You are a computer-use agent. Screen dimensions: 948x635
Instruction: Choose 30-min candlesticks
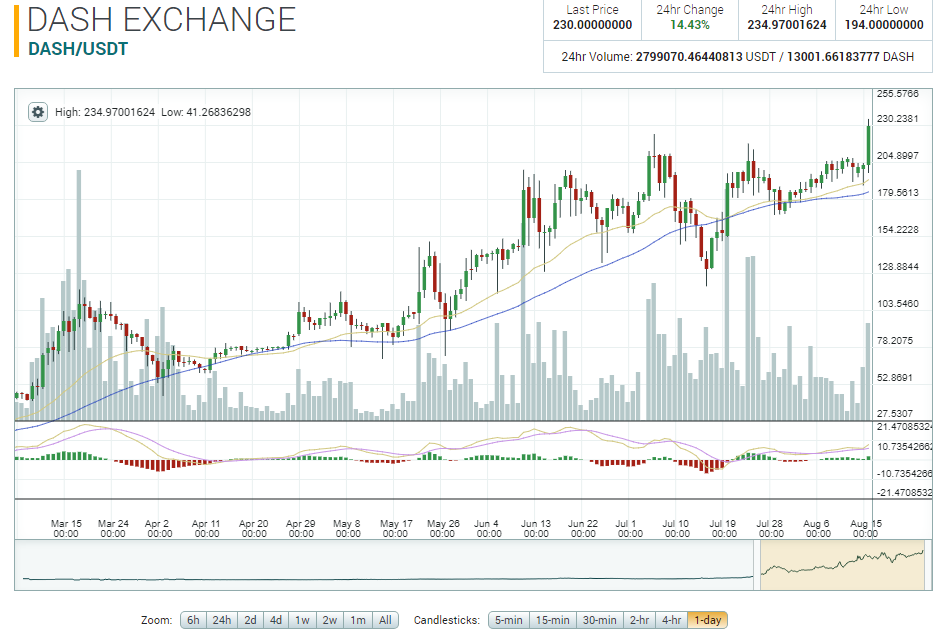[599, 620]
